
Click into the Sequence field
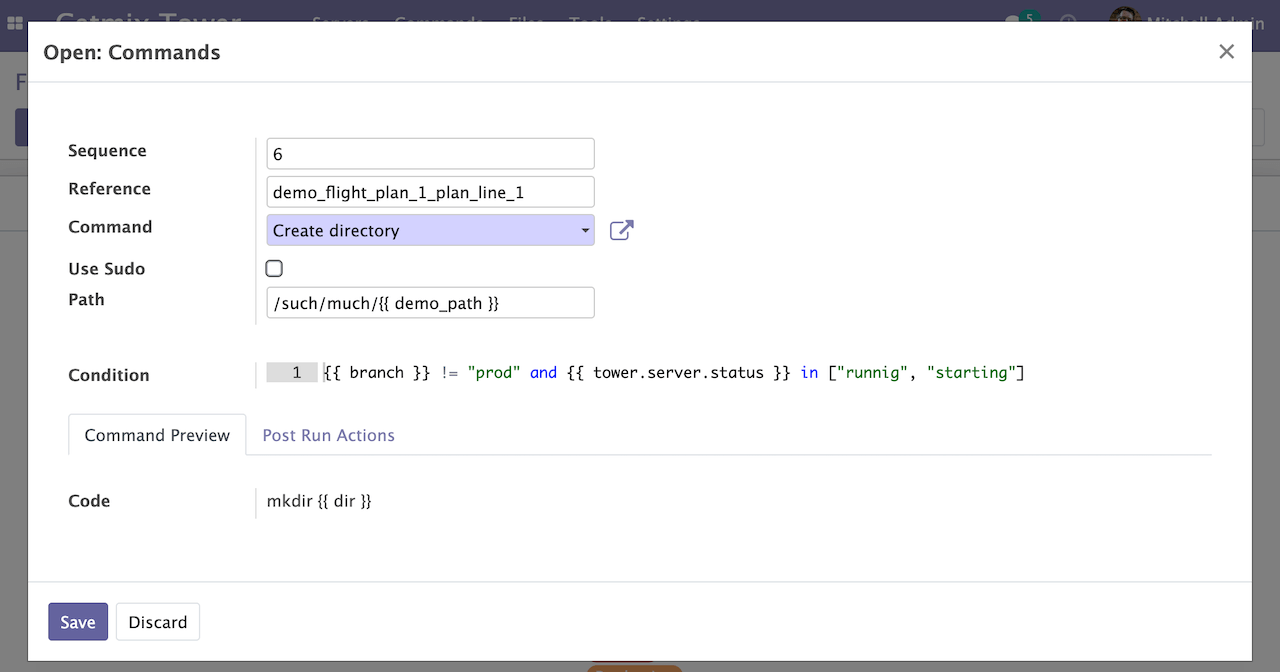tap(431, 155)
